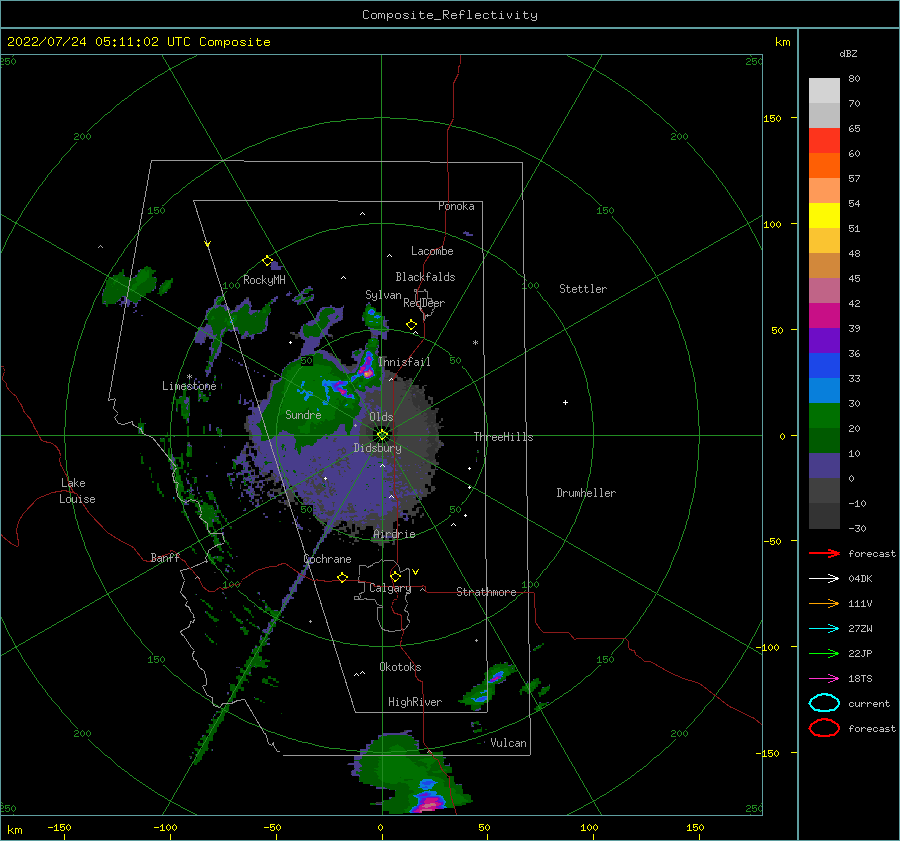
Task: Click the Sylvan label
Action: click(383, 294)
